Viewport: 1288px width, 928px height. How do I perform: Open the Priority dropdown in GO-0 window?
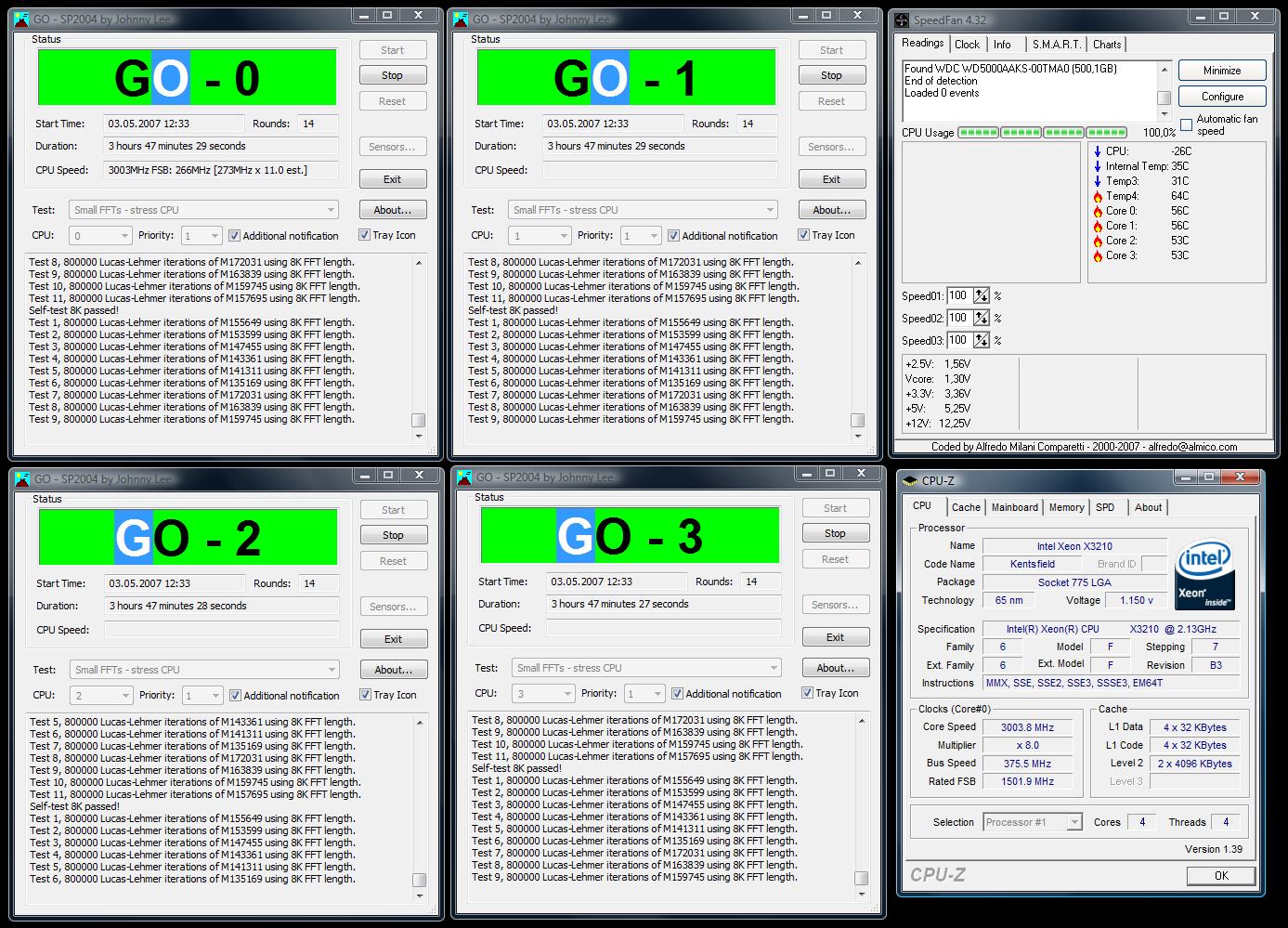202,236
